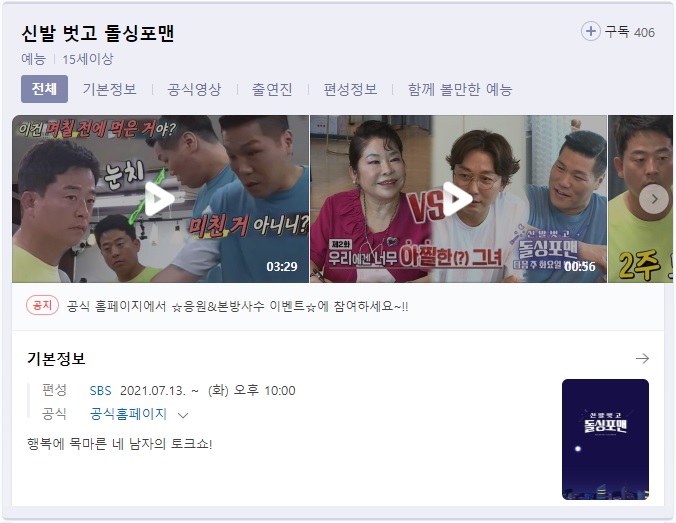The width and height of the screenshot is (676, 523).
Task: Open the 공식홈페이지 link
Action: tap(128, 414)
